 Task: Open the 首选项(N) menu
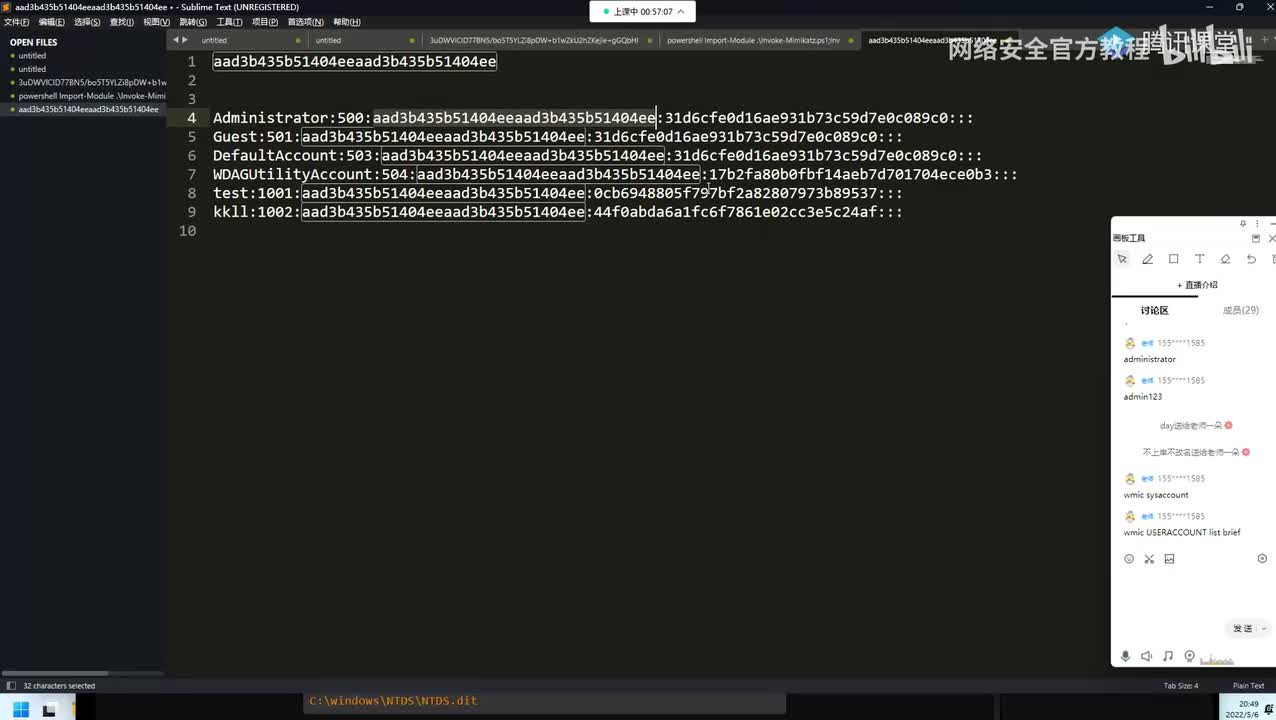point(305,22)
